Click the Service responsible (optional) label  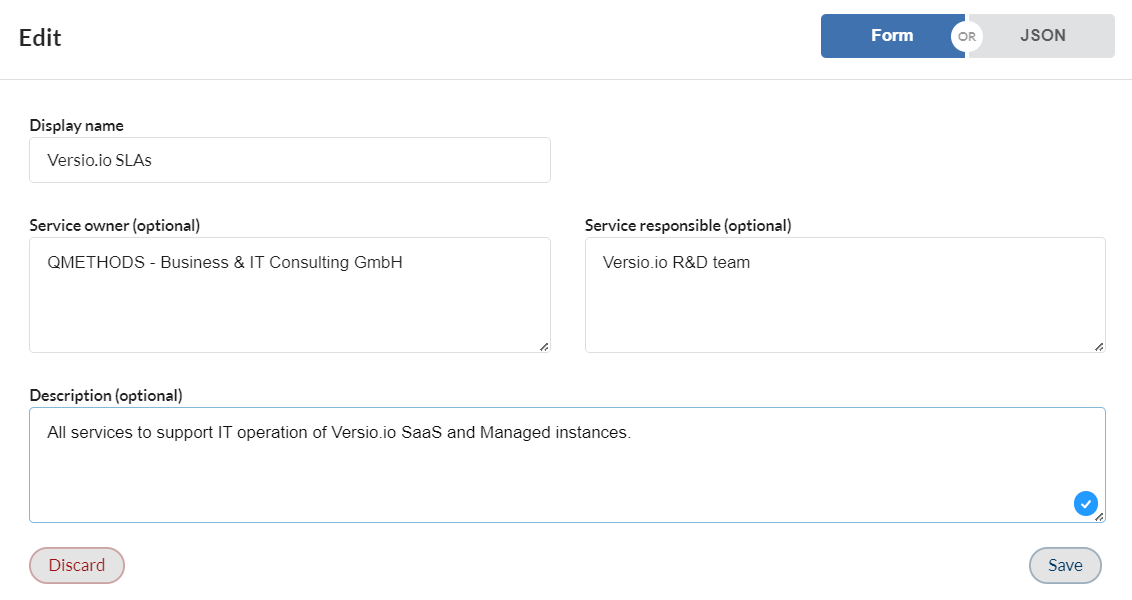coord(688,226)
